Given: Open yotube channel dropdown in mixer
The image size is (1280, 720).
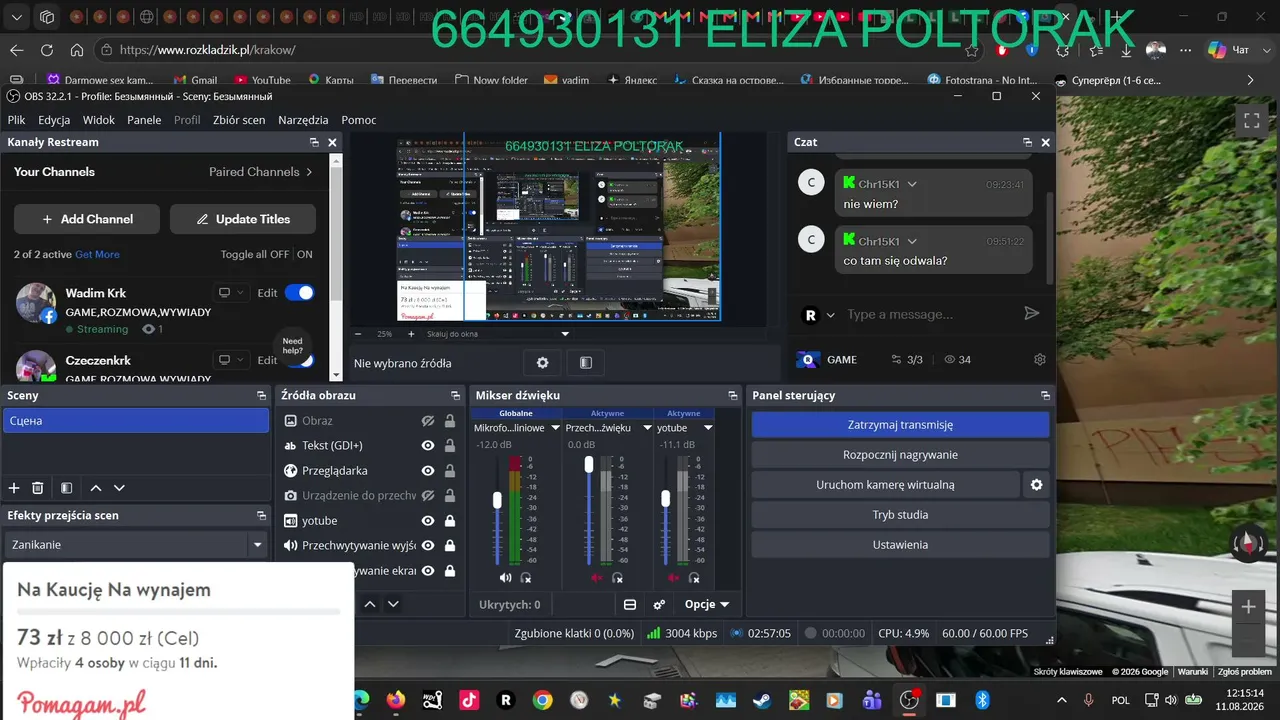Looking at the screenshot, I should pos(708,428).
